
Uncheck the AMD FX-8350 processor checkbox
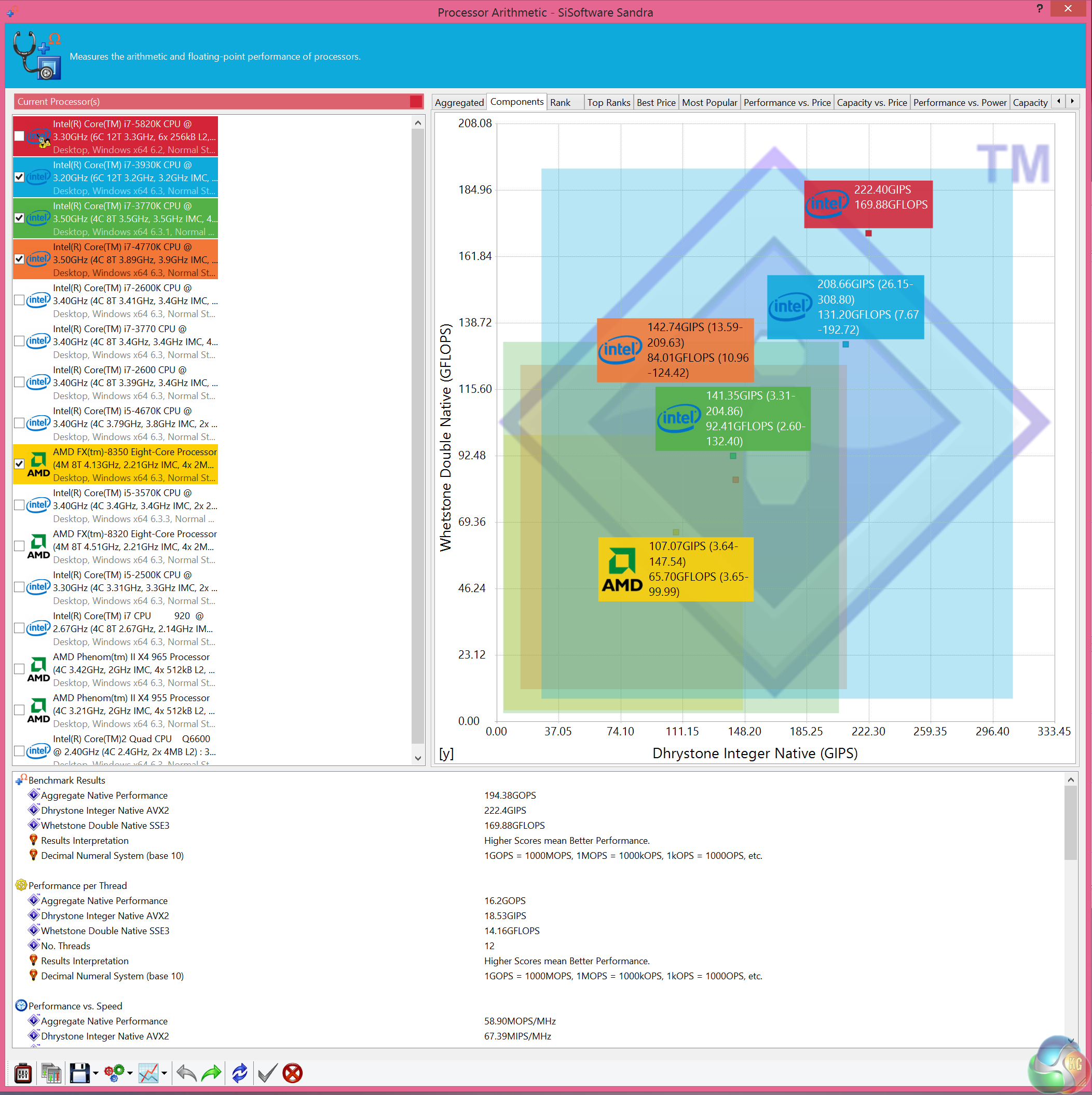click(19, 463)
